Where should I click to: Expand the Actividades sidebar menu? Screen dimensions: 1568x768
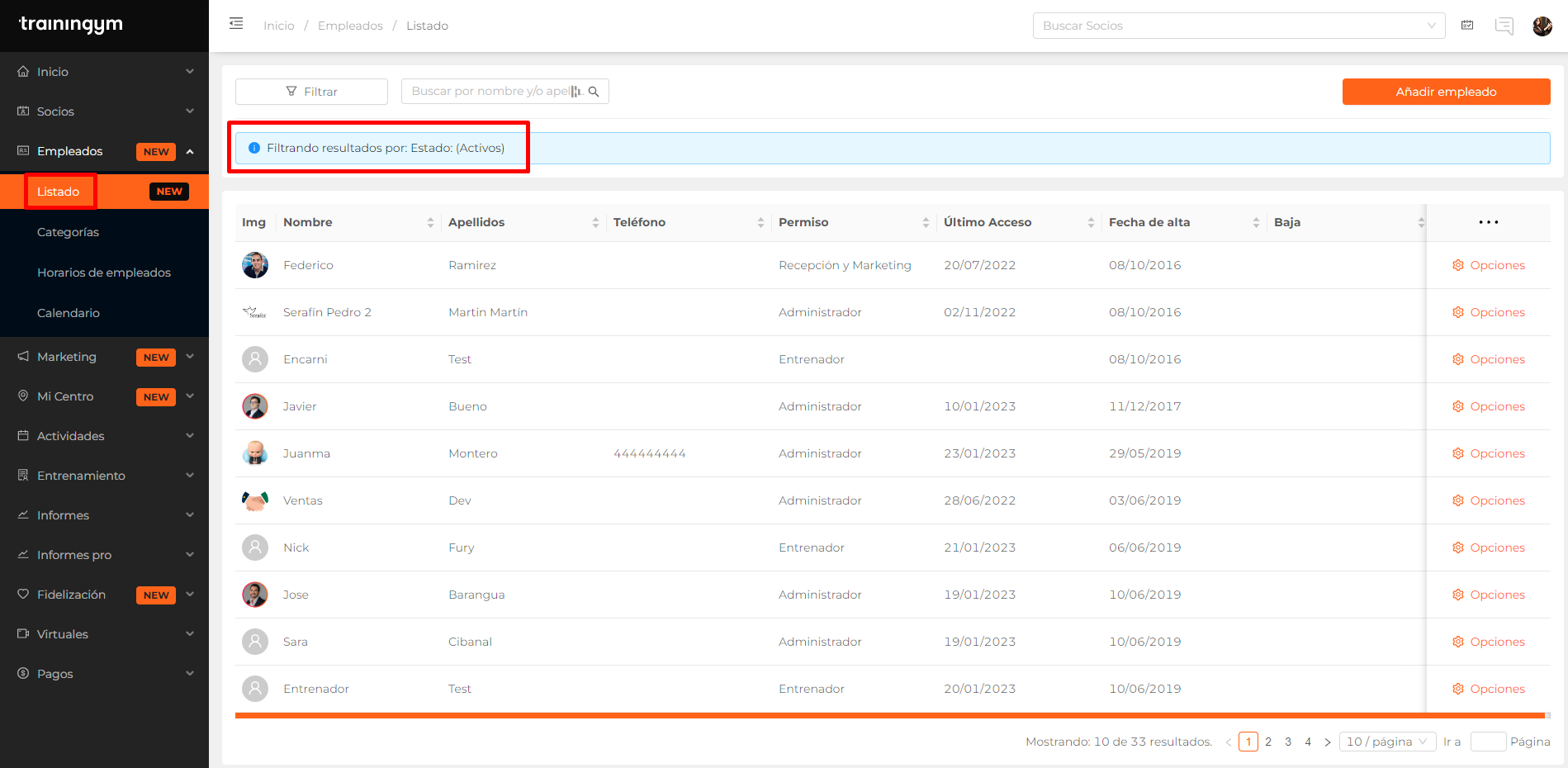tap(190, 436)
